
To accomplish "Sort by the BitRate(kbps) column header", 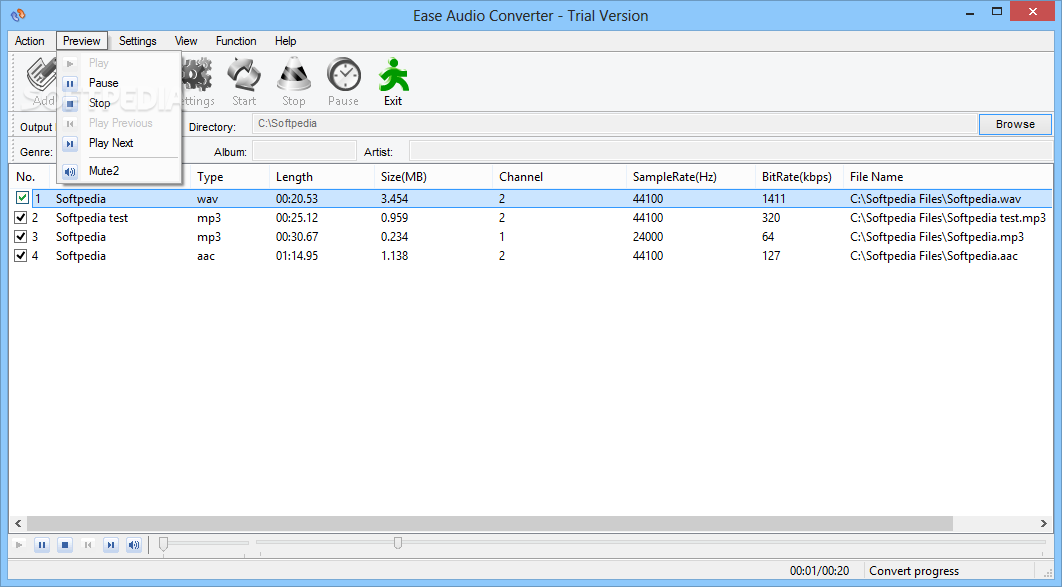I will pos(799,177).
